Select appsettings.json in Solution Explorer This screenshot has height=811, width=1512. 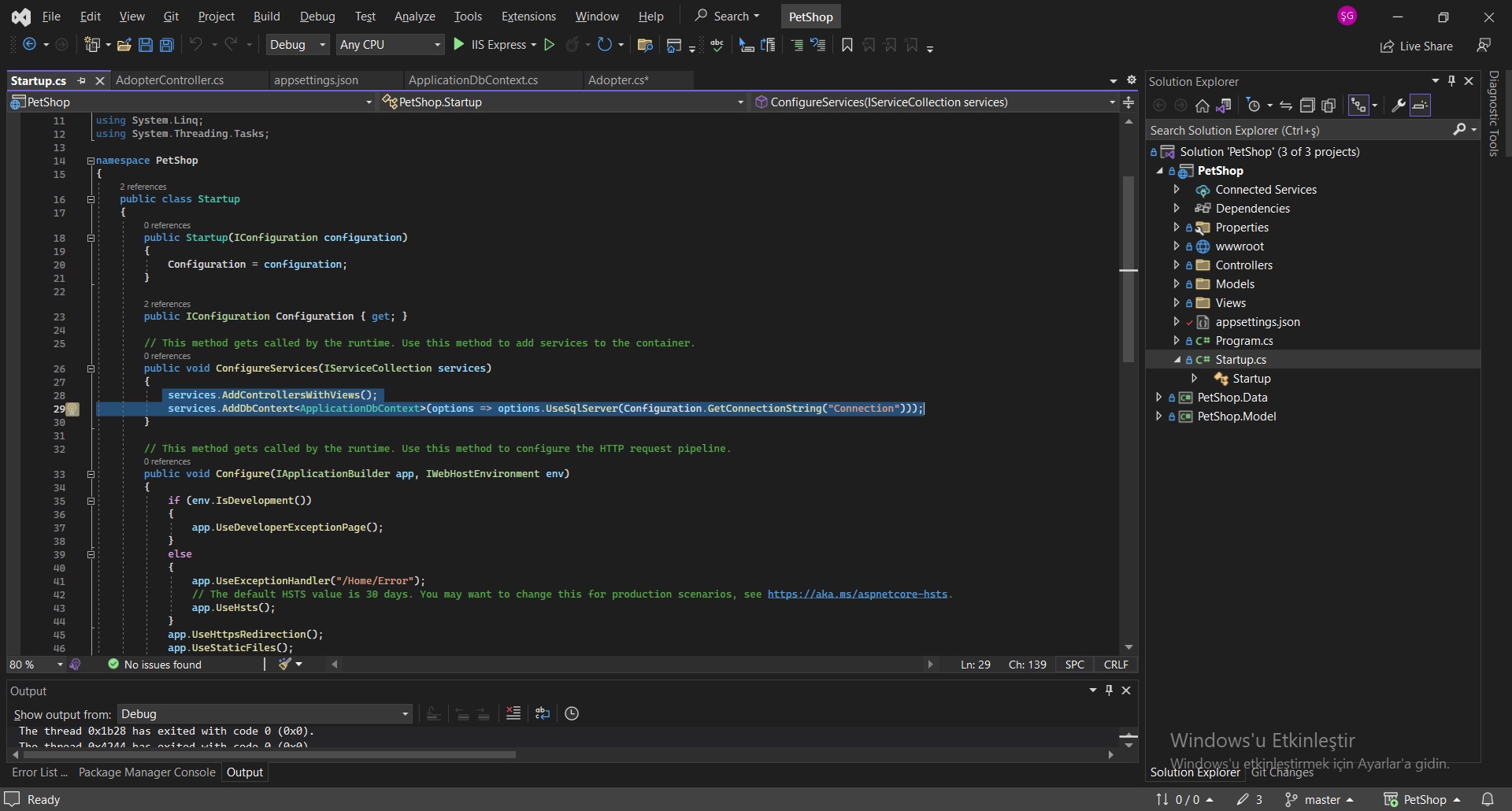point(1257,322)
